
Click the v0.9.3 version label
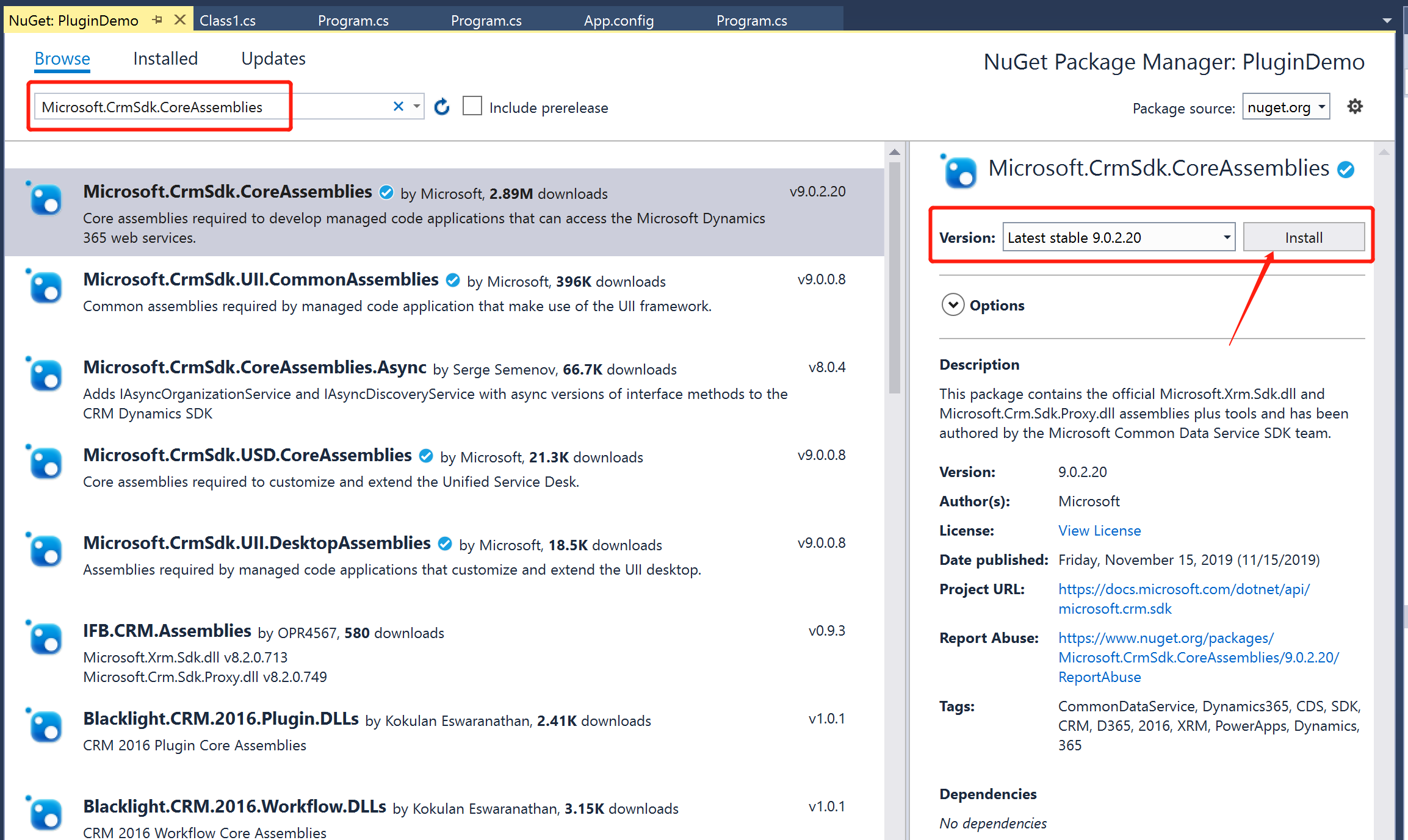827,631
